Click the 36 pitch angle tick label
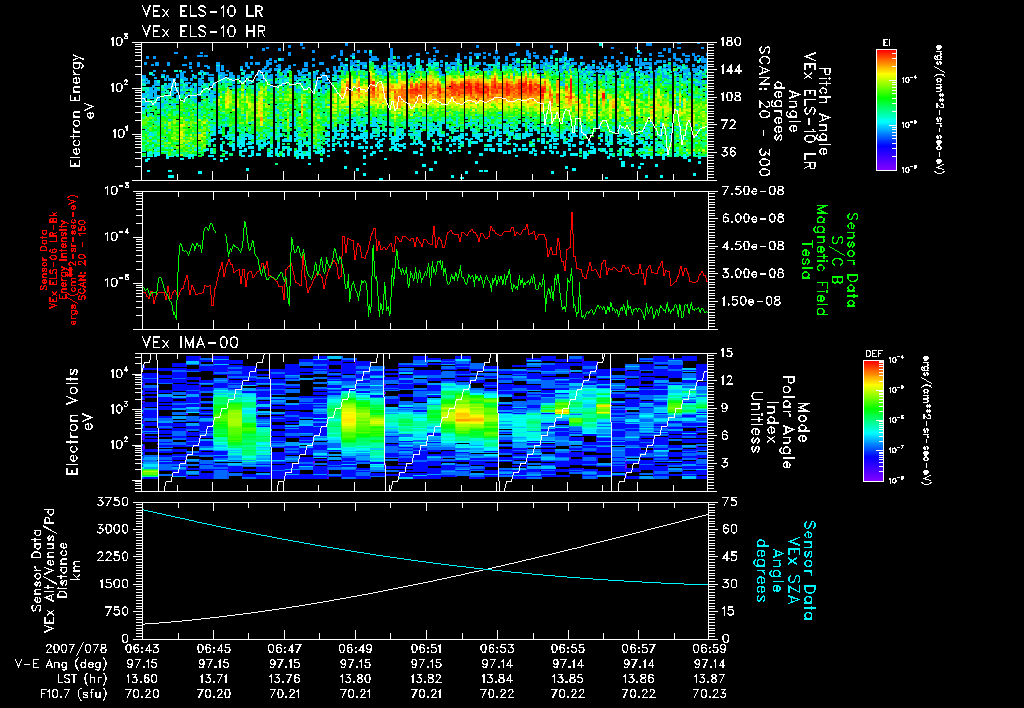The image size is (1024, 708). [x=727, y=152]
